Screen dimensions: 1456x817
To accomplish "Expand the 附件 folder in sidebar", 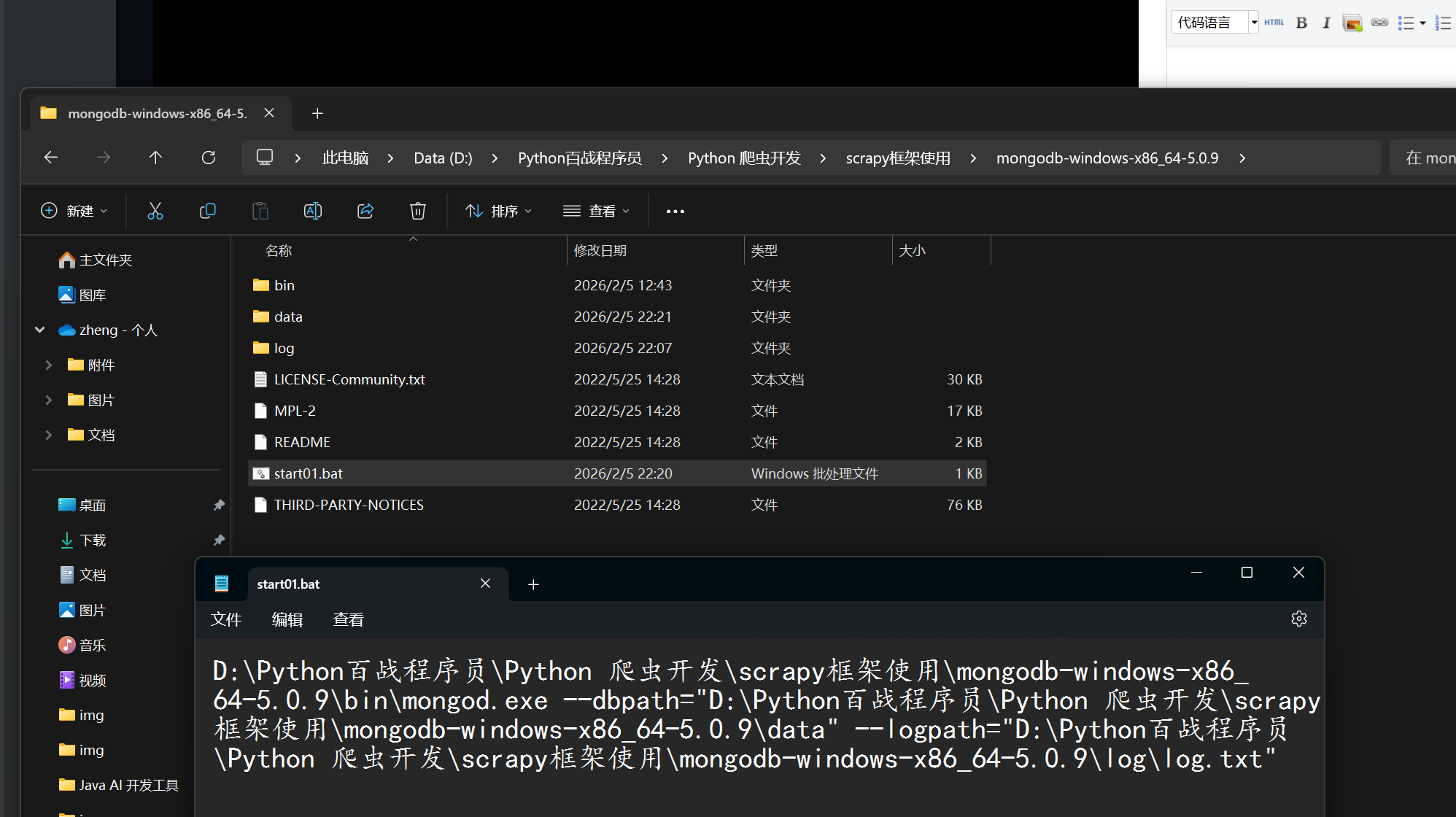I will point(49,365).
